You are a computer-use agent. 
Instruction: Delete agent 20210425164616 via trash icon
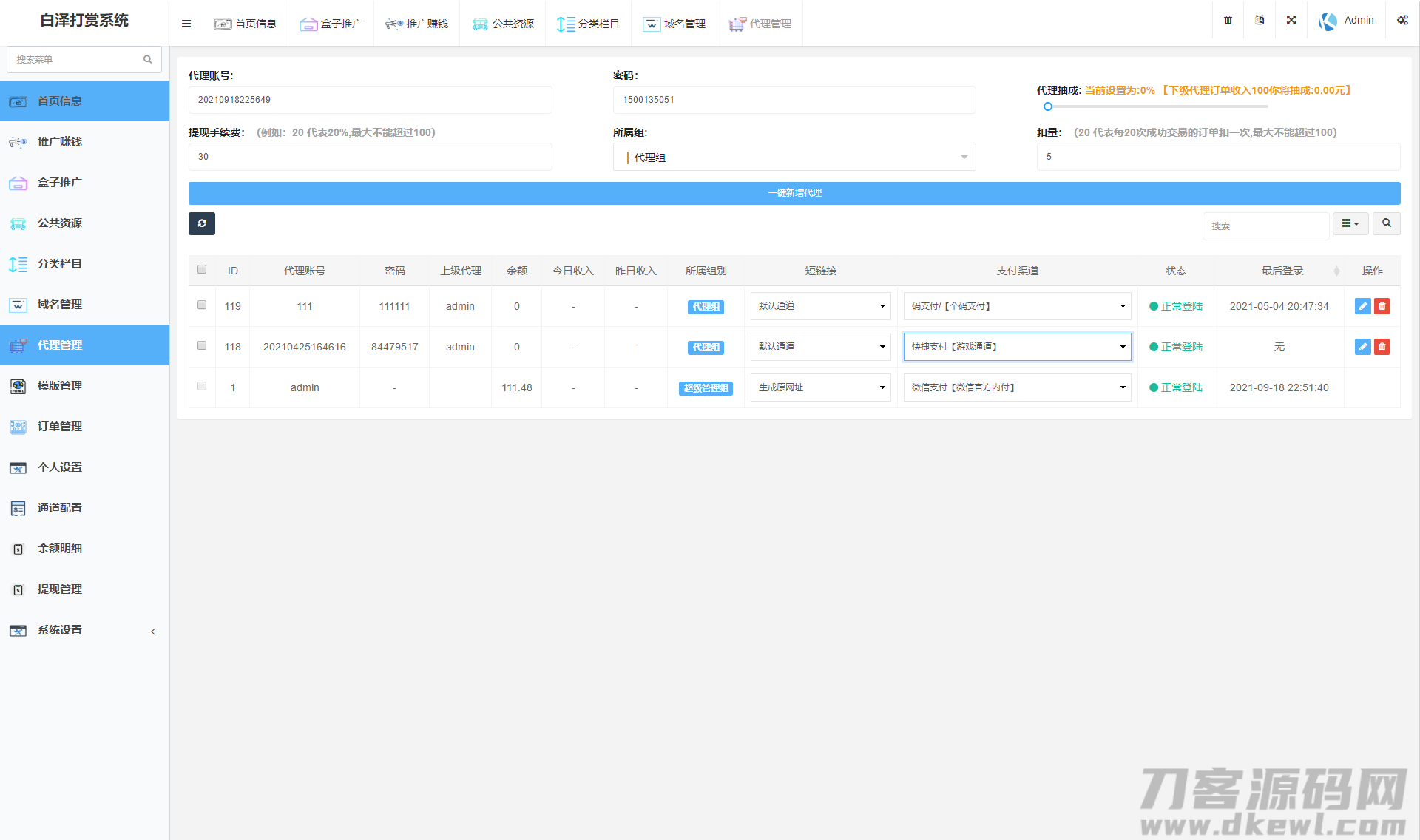point(1382,347)
